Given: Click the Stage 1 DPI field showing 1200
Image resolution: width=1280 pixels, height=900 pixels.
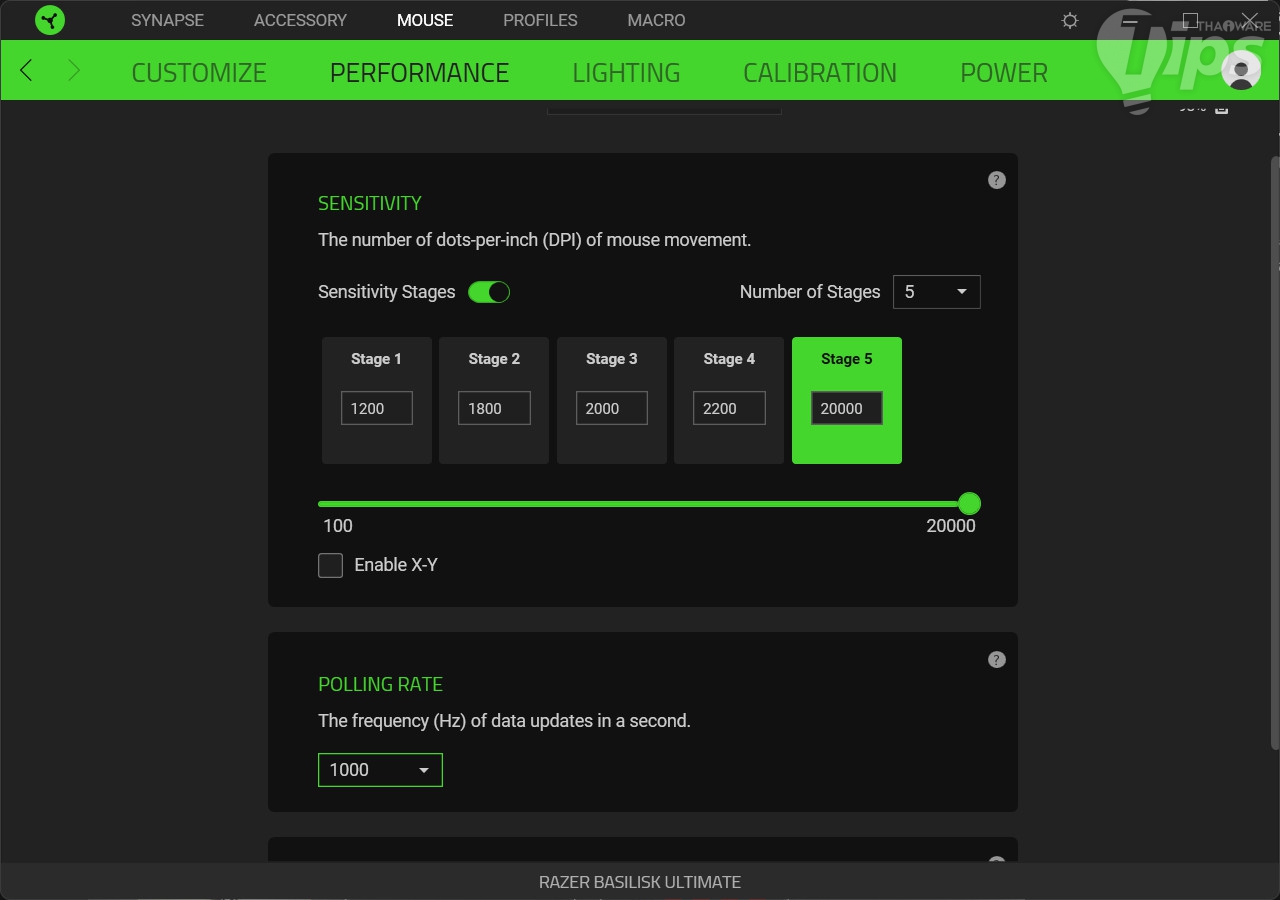Looking at the screenshot, I should point(377,408).
